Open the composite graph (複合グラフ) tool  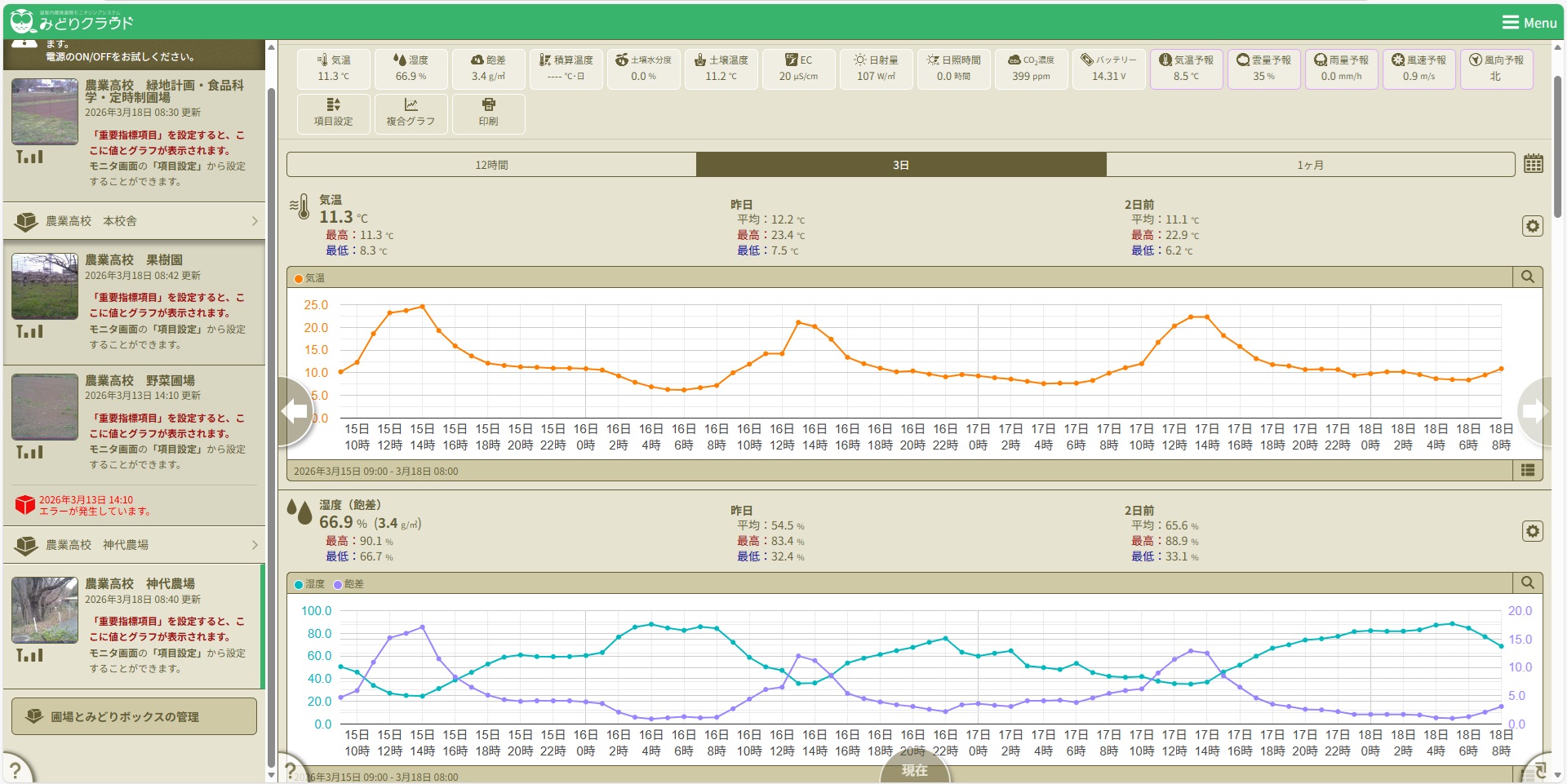pyautogui.click(x=411, y=113)
